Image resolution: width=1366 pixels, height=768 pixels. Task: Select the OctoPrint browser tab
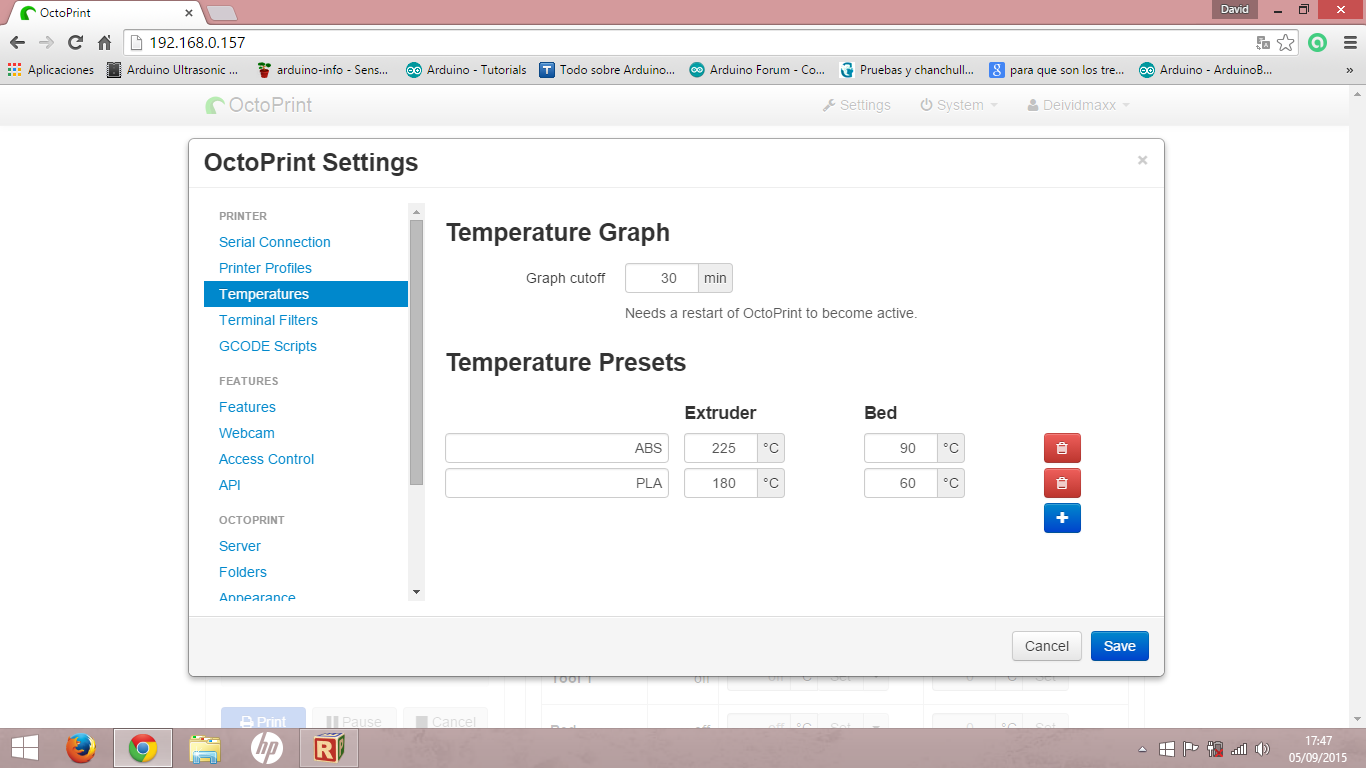[x=107, y=12]
